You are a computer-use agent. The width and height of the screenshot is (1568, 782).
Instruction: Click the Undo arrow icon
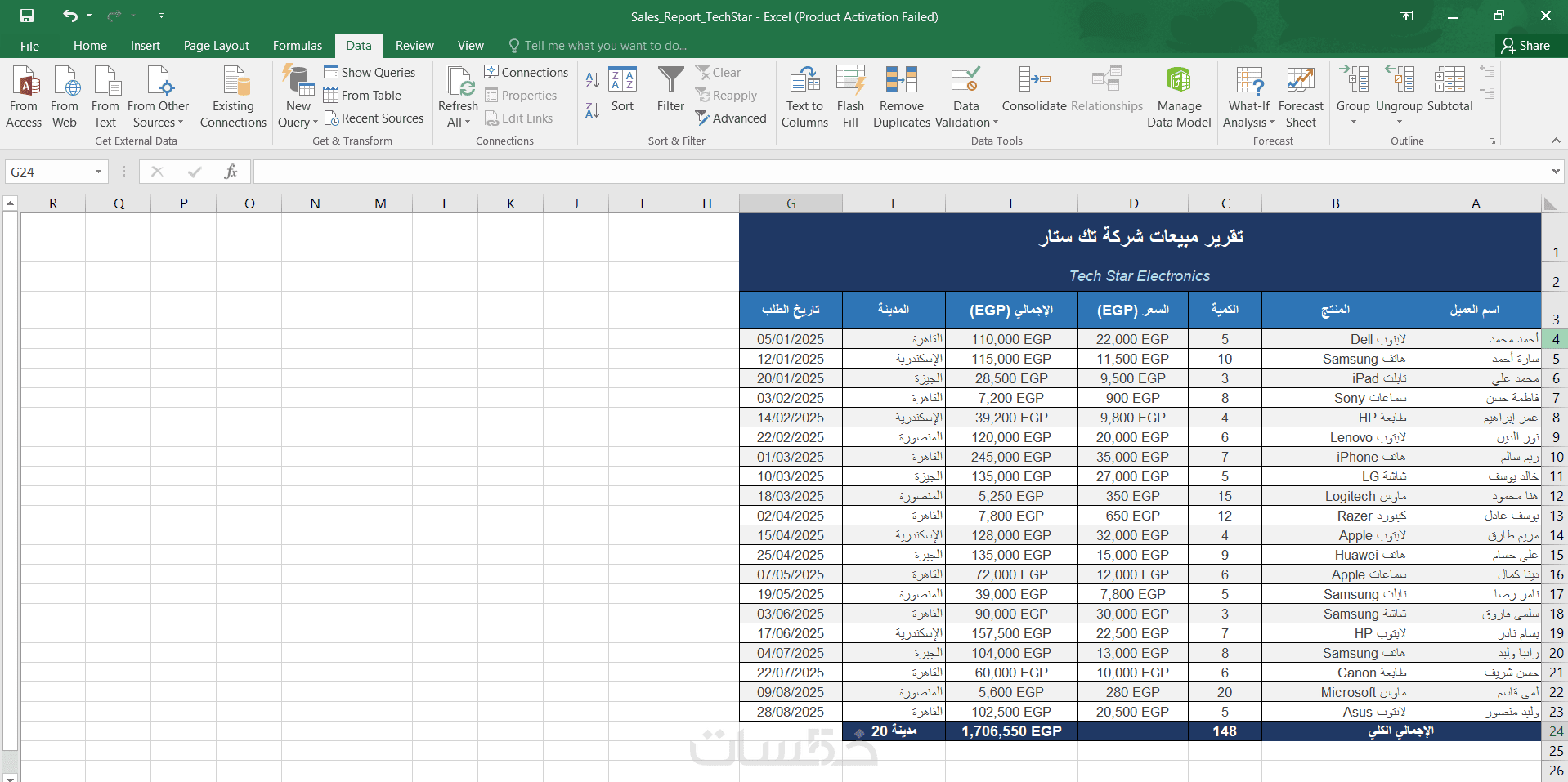click(70, 16)
